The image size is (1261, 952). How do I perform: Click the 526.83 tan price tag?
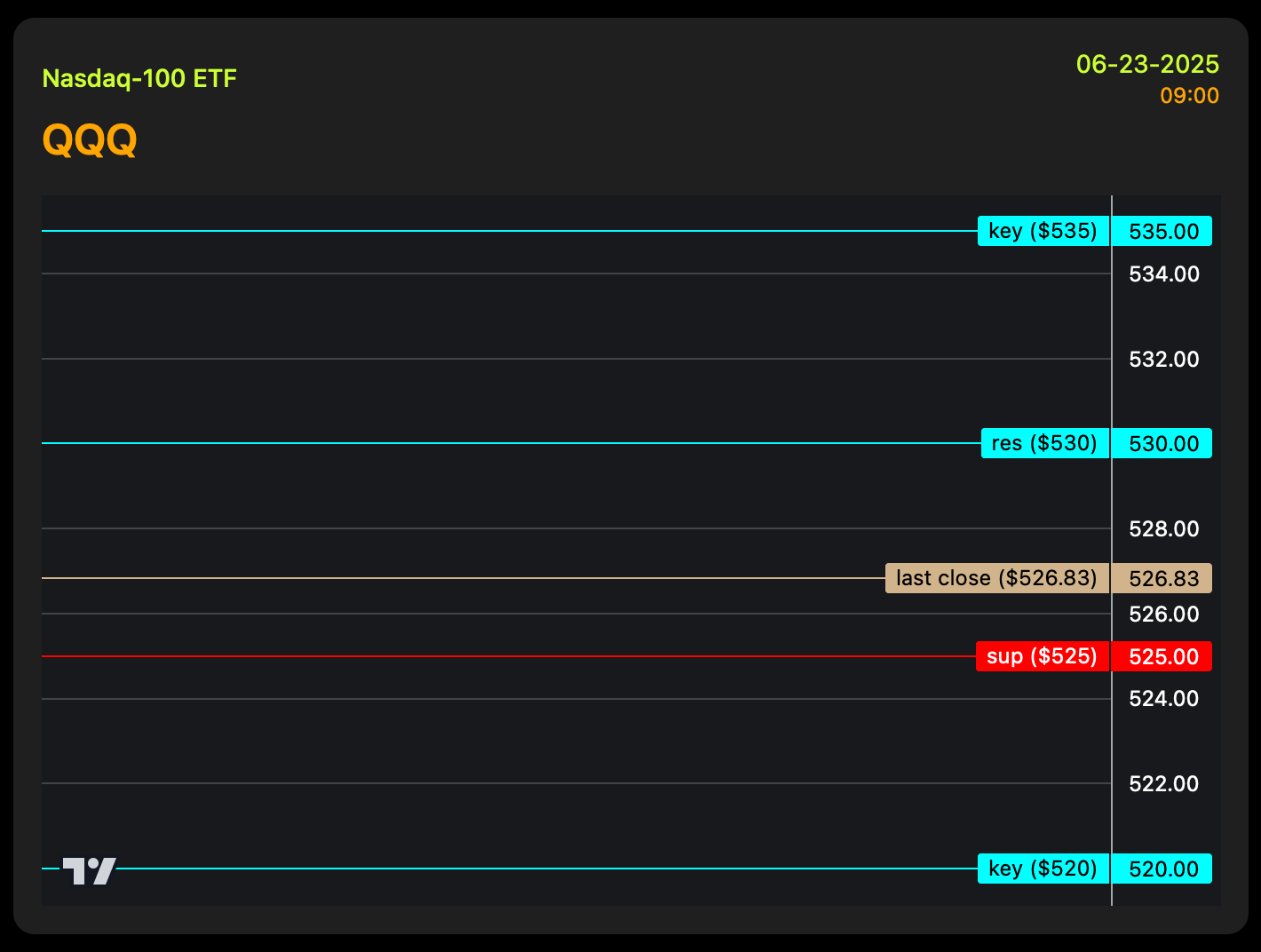pos(1162,579)
